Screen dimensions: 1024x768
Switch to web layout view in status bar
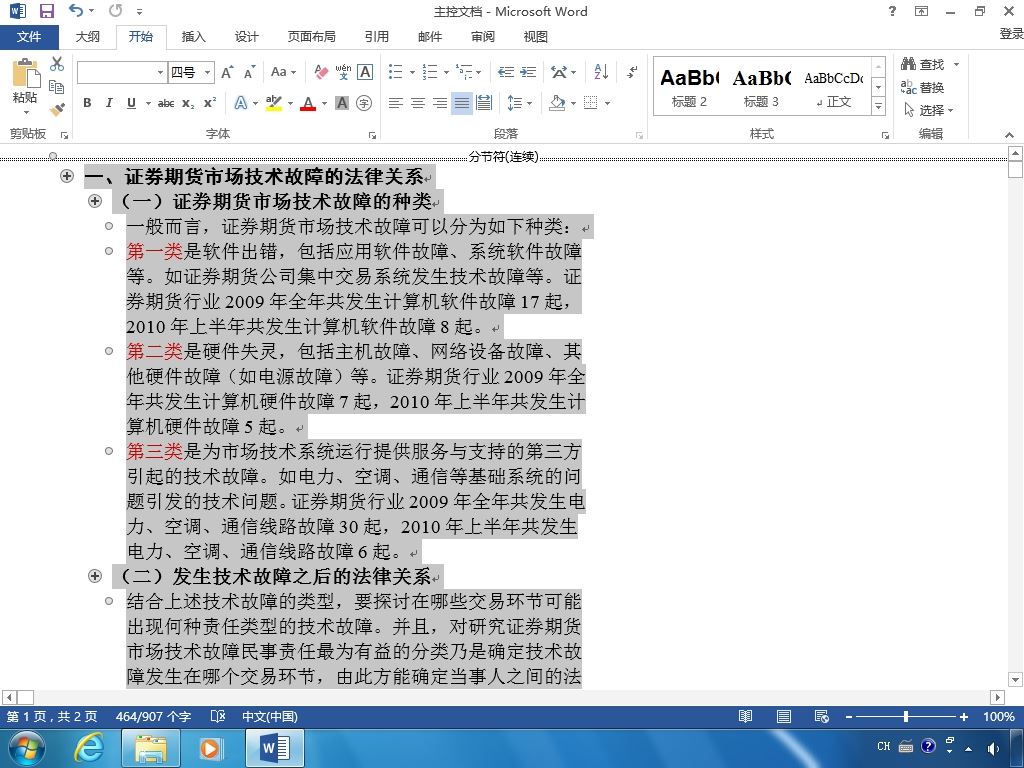point(822,716)
